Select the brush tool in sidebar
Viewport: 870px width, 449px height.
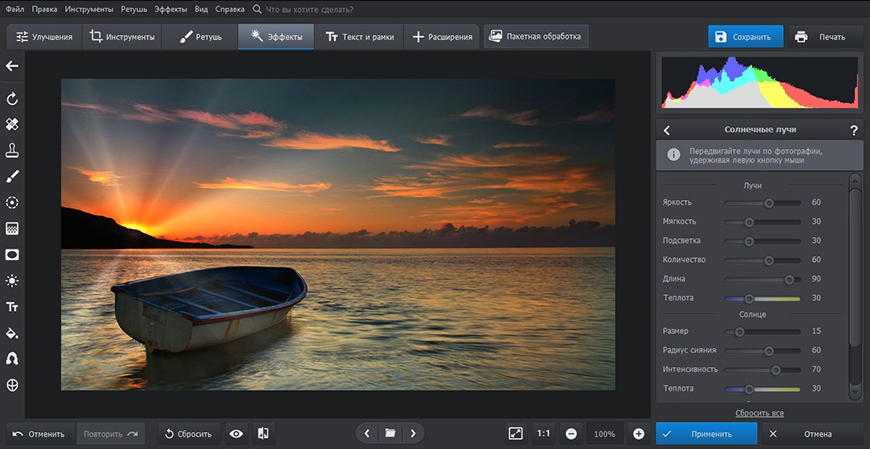click(x=12, y=177)
